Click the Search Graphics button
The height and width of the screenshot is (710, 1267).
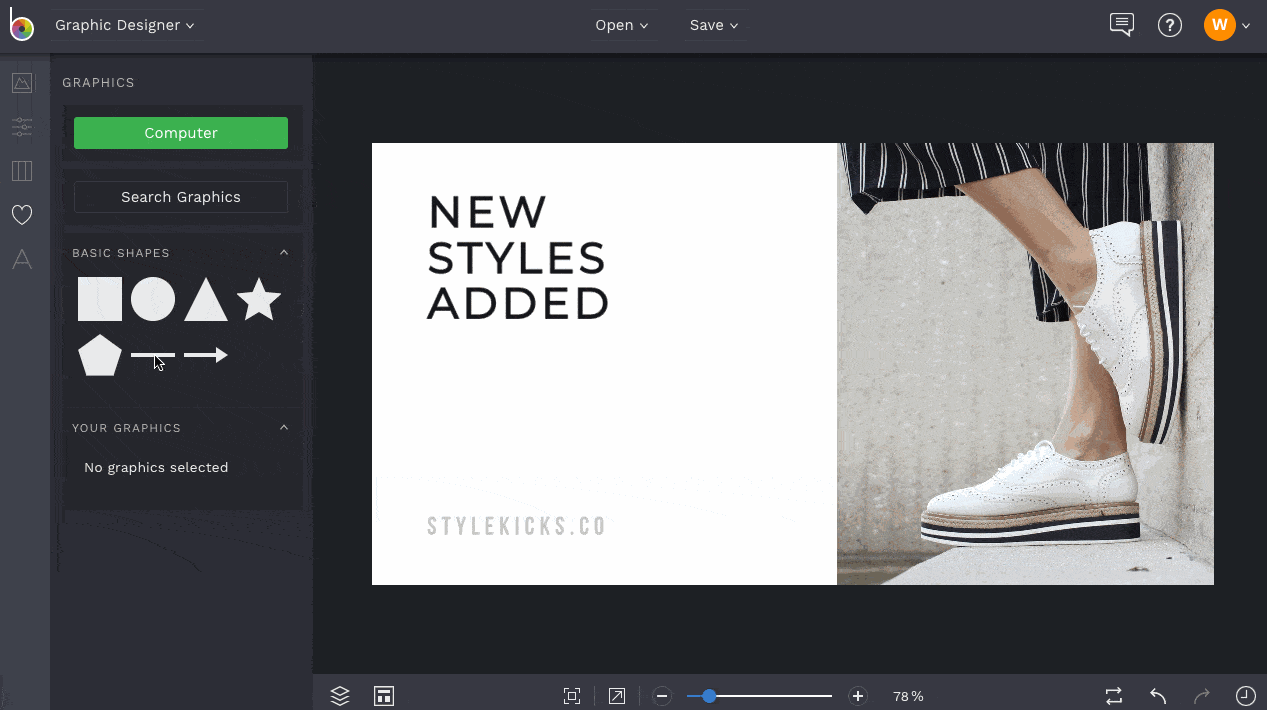pyautogui.click(x=181, y=197)
